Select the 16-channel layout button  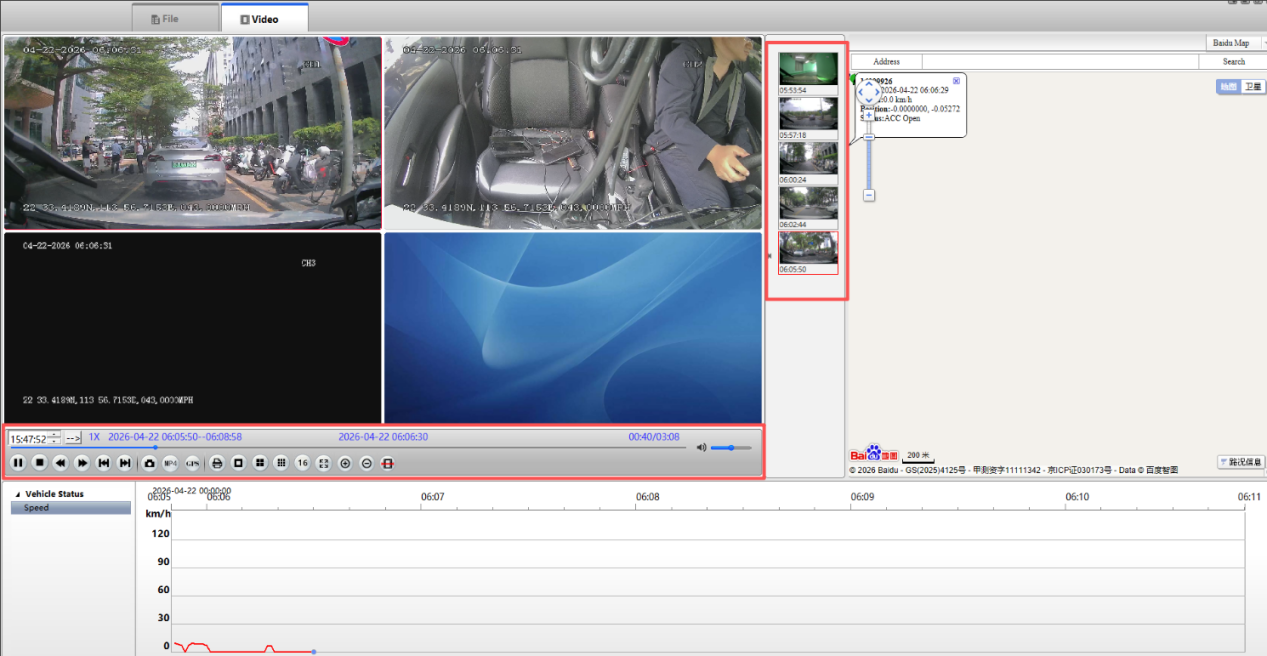tap(303, 463)
